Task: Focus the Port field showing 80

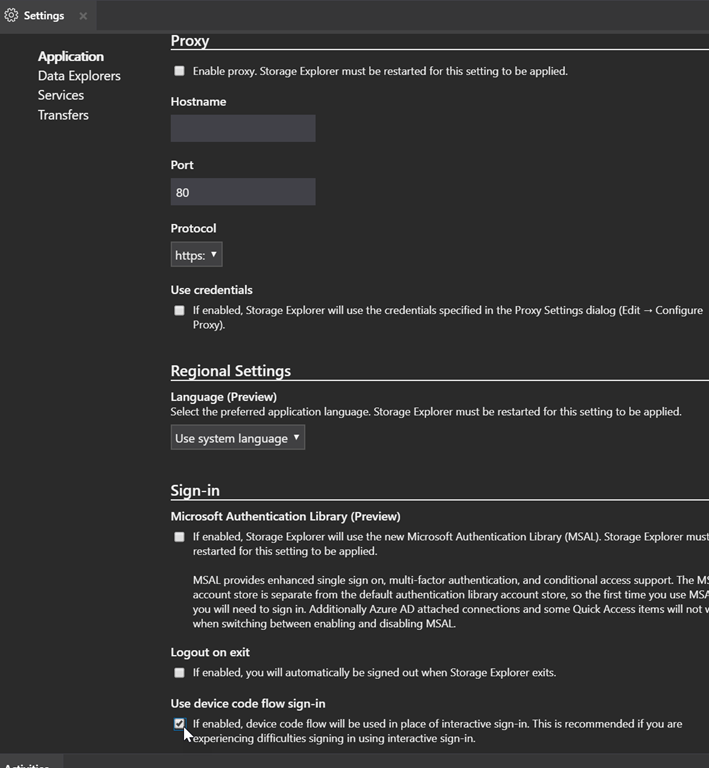Action: click(x=243, y=192)
